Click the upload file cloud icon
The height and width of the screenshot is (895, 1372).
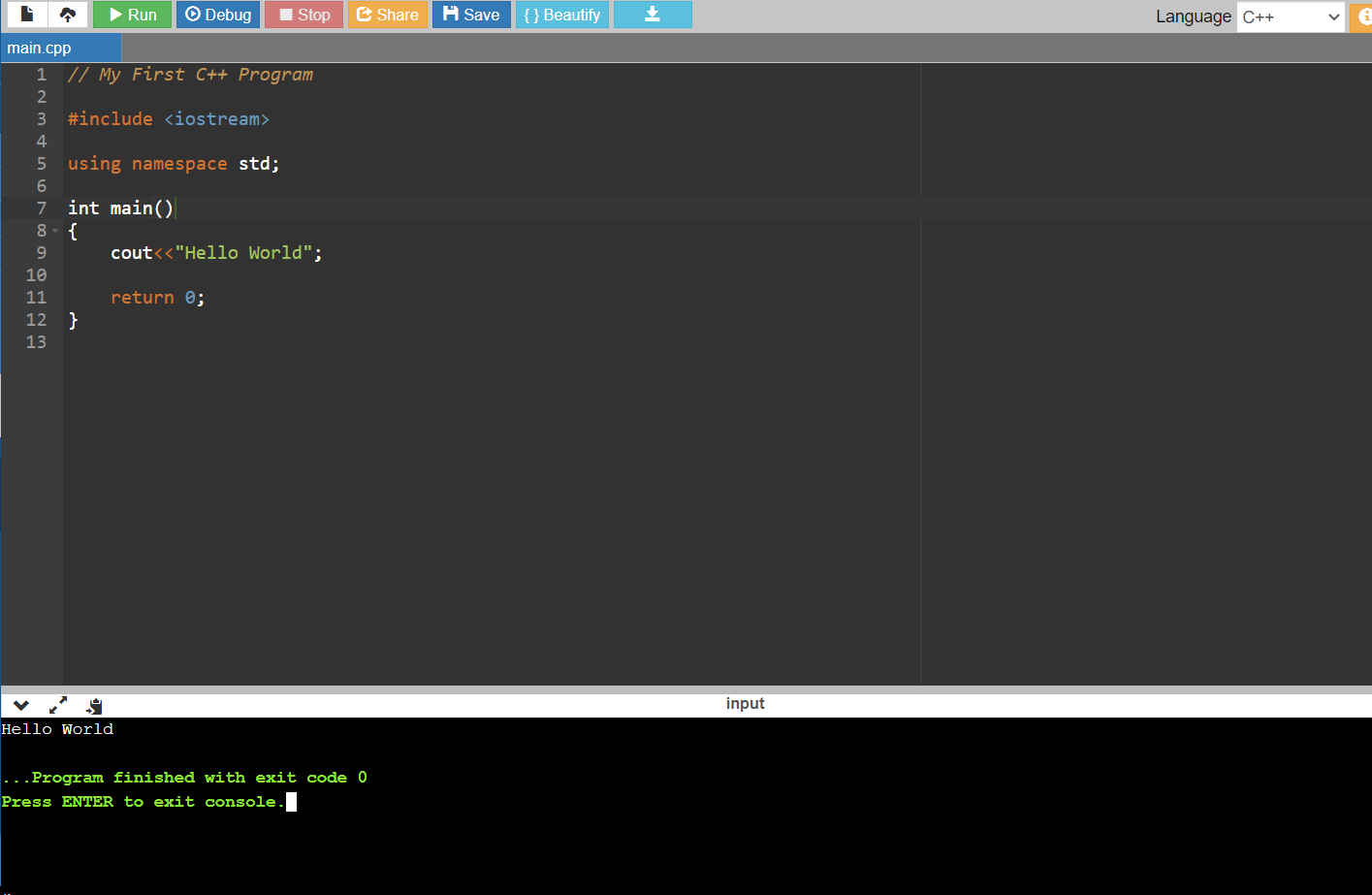coord(68,15)
